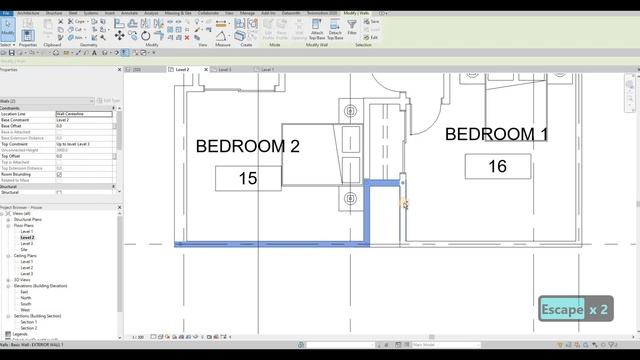
Task: Click the Save icon in quick access toolbar
Action: coord(12,53)
